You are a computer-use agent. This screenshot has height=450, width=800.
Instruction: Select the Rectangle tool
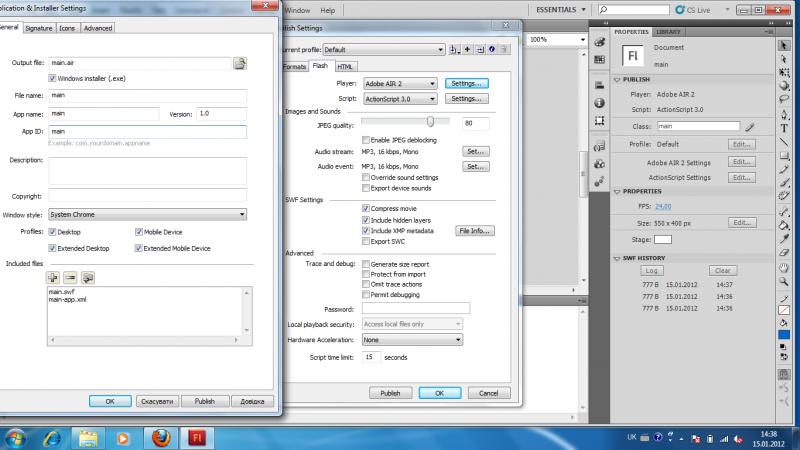784,156
